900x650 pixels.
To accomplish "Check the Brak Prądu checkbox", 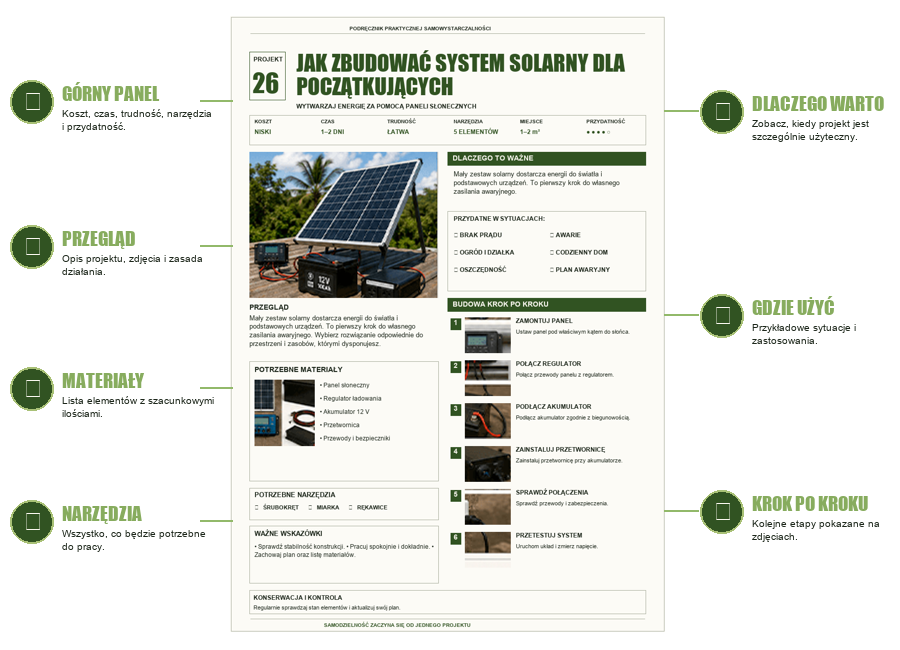I will coord(456,235).
